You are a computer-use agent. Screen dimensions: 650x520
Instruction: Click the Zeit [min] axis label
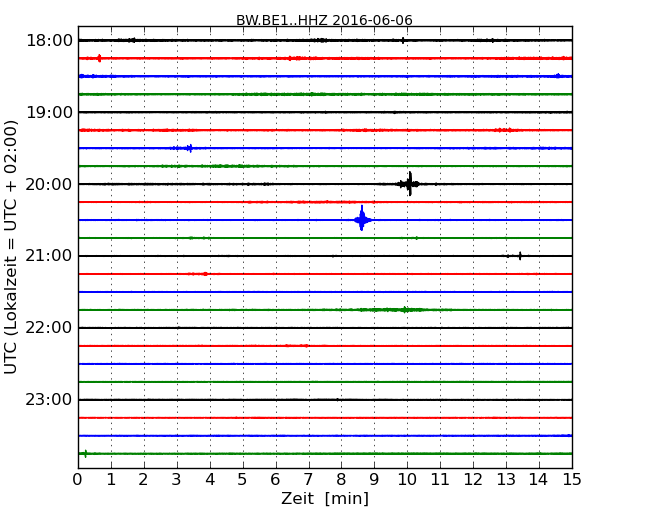(x=325, y=498)
